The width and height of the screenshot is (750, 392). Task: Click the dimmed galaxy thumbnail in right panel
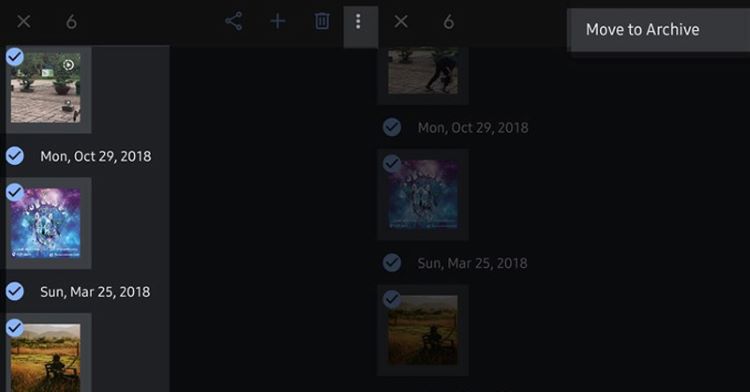(423, 194)
